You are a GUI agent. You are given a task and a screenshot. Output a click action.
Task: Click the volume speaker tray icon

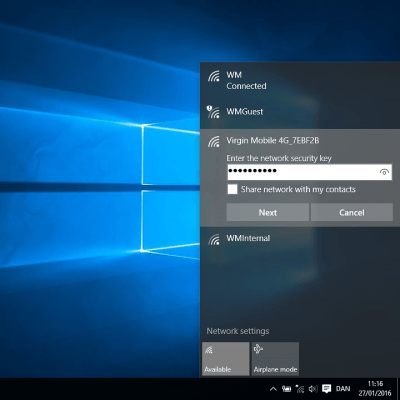click(x=313, y=389)
